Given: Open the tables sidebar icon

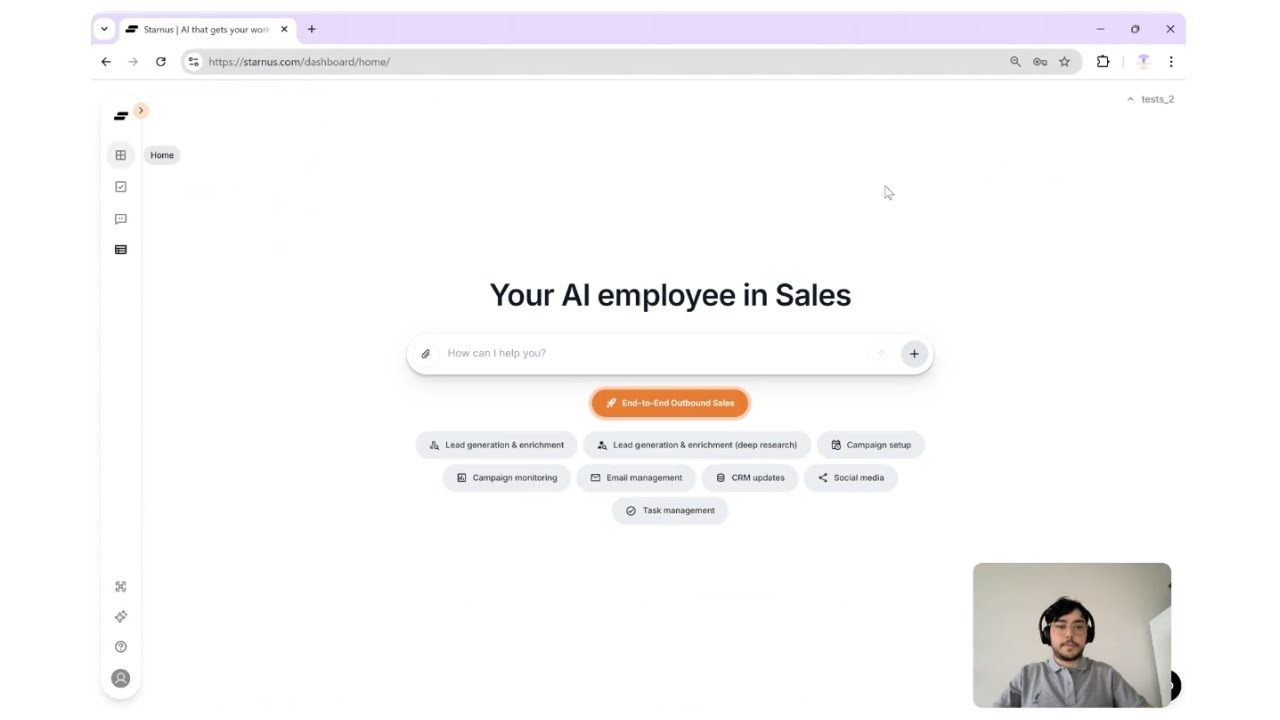Looking at the screenshot, I should (x=121, y=250).
